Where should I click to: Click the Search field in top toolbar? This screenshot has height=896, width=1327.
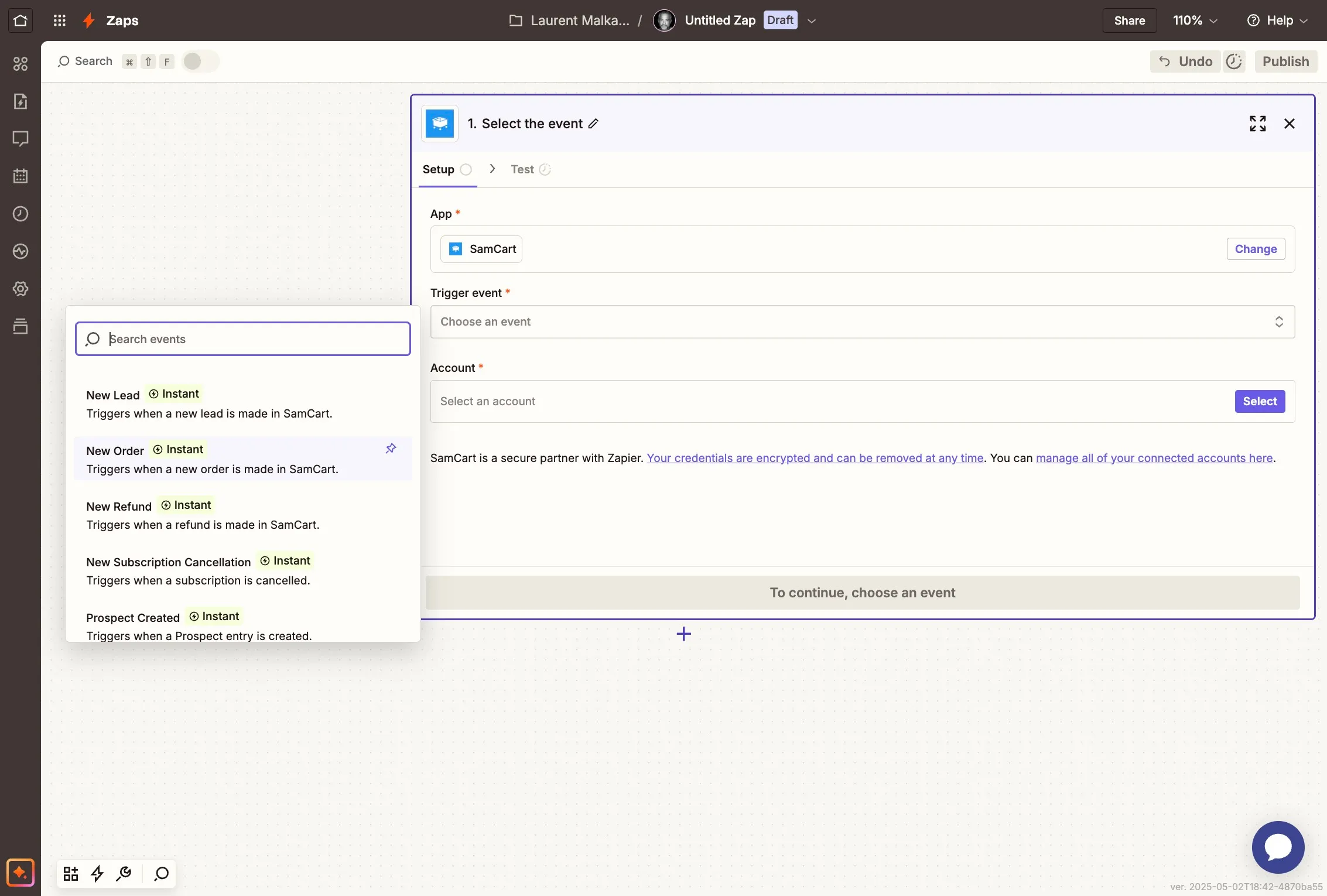point(85,61)
